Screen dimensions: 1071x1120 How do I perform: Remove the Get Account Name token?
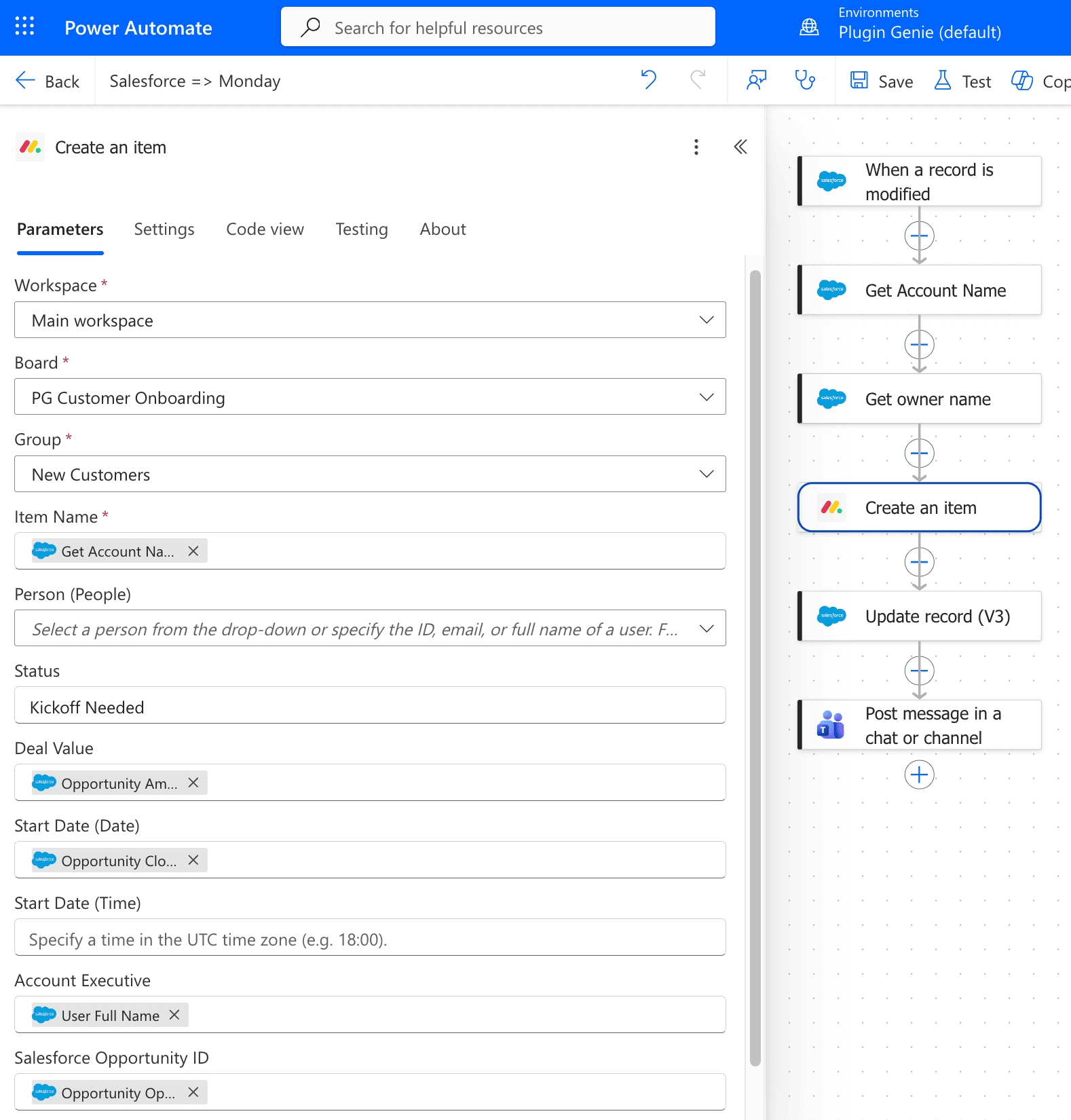193,551
